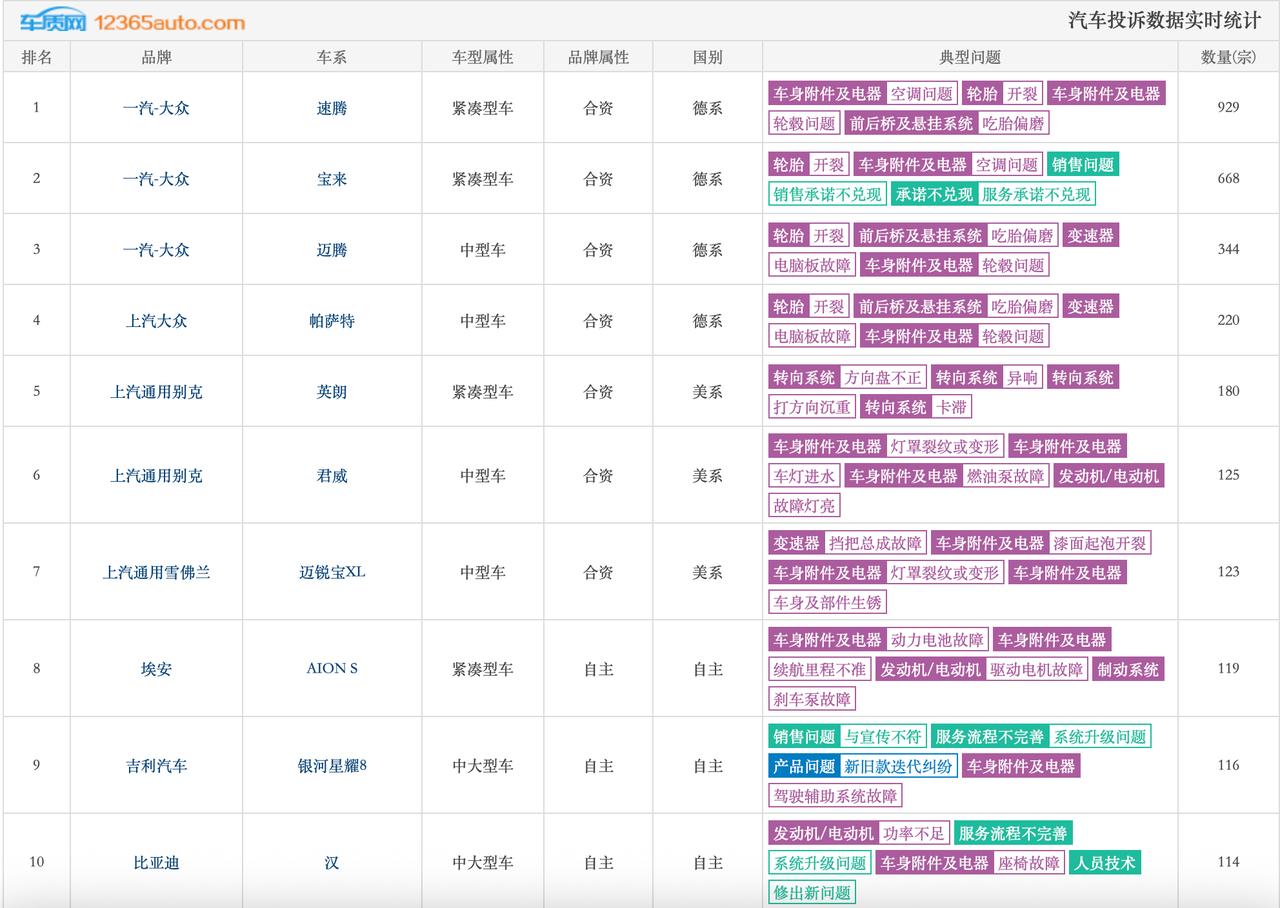Click the 排名 column header
Viewport: 1280px width, 908px height.
tap(37, 58)
